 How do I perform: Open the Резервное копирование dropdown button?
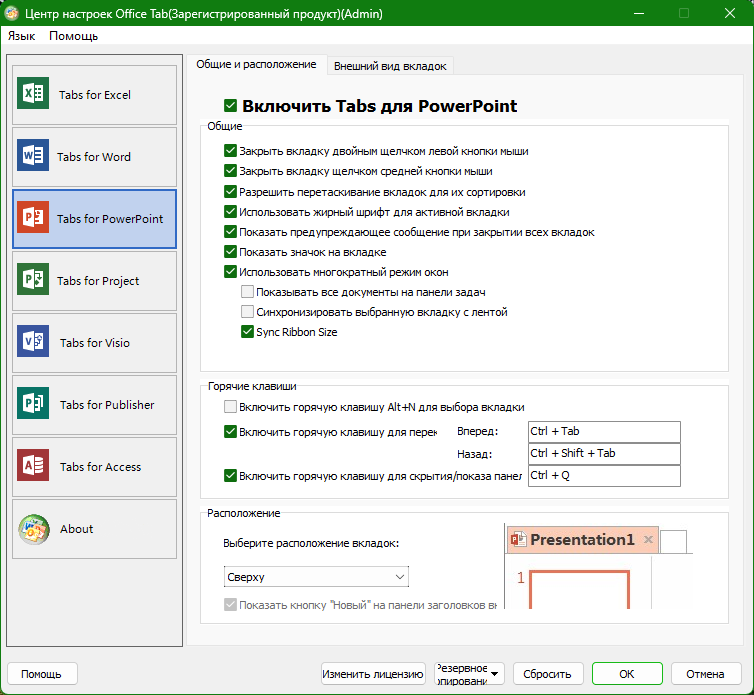click(x=469, y=674)
